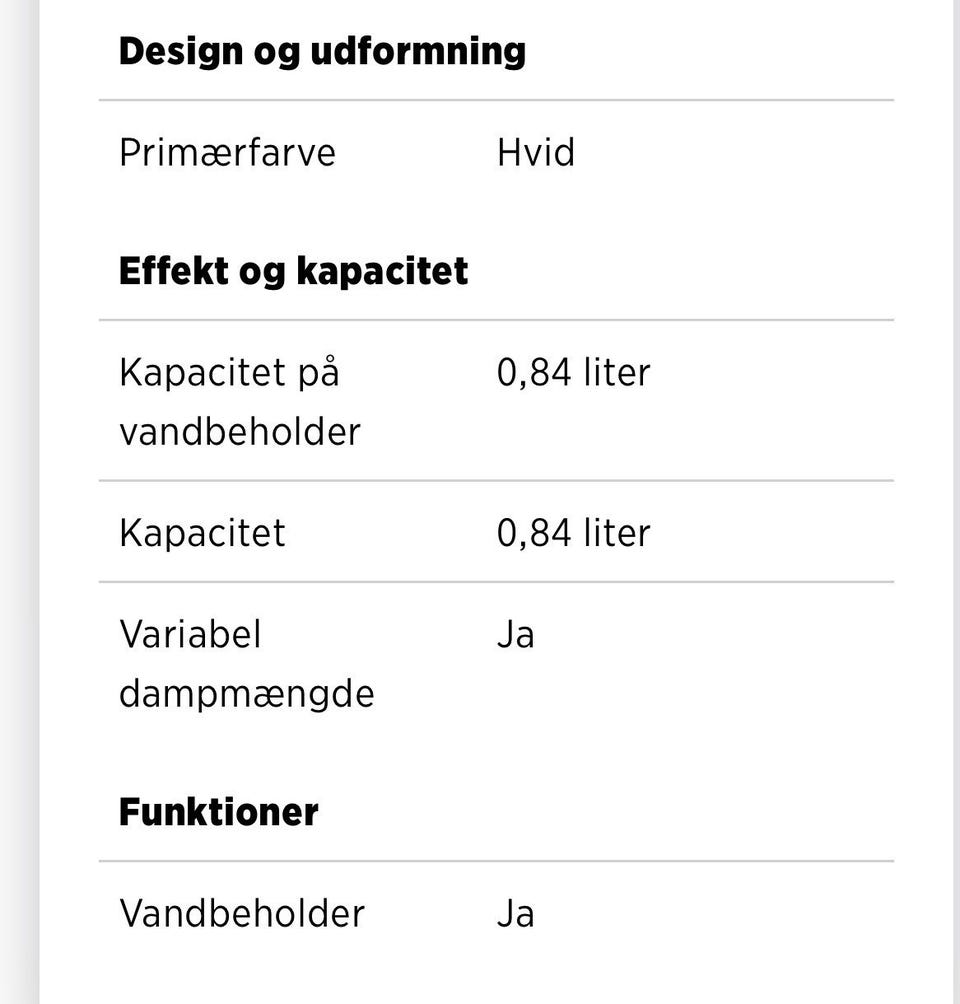Click the Ja value for Variabel dampmængde
The height and width of the screenshot is (1004, 960).
(x=516, y=635)
